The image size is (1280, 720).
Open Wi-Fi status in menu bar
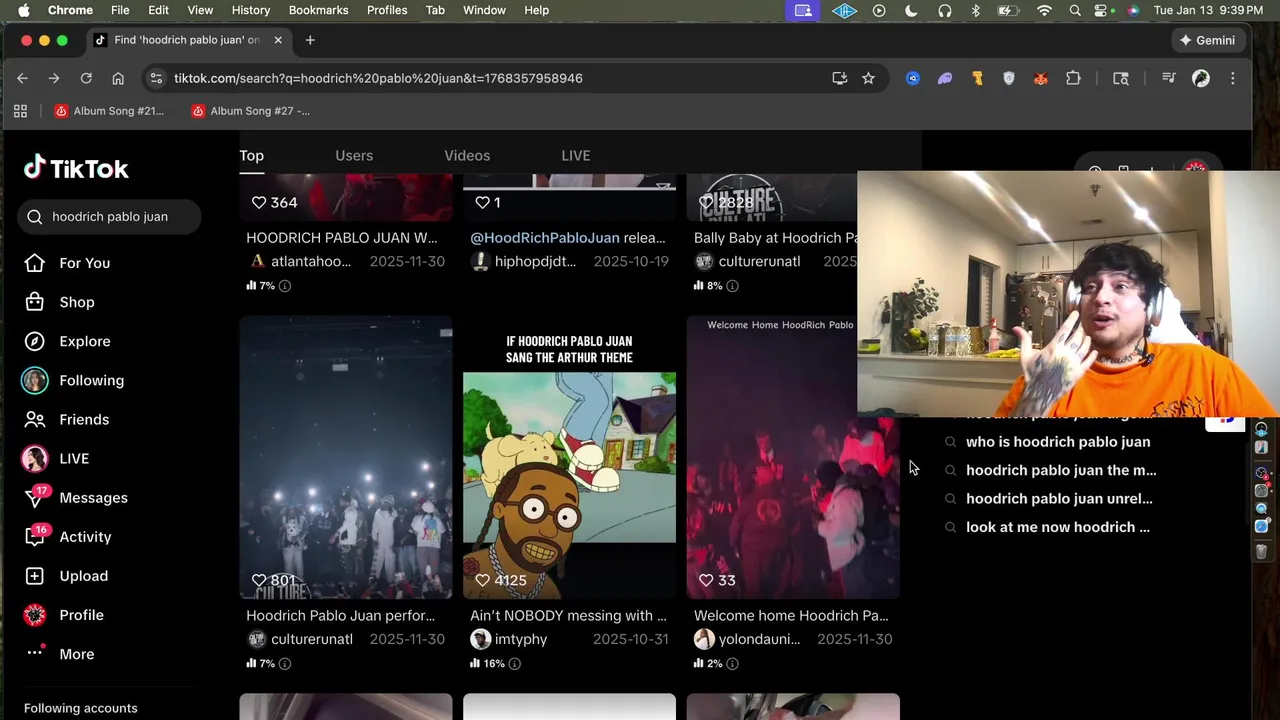point(1044,10)
